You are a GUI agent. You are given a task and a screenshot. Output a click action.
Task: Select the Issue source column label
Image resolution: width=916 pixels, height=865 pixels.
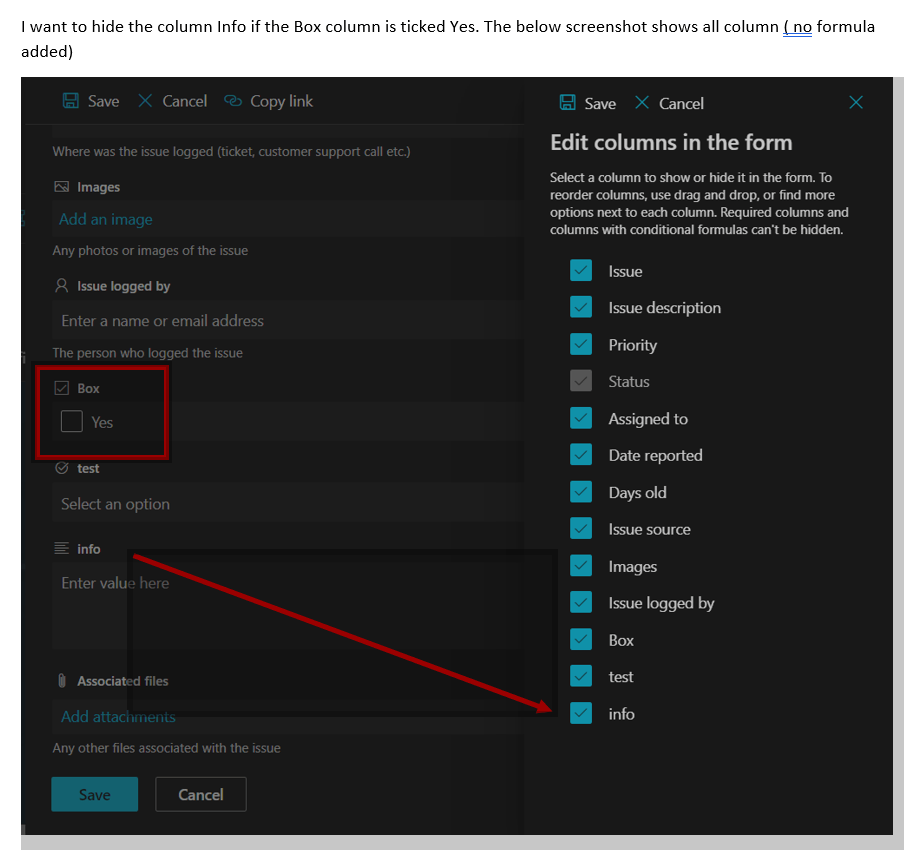(650, 529)
